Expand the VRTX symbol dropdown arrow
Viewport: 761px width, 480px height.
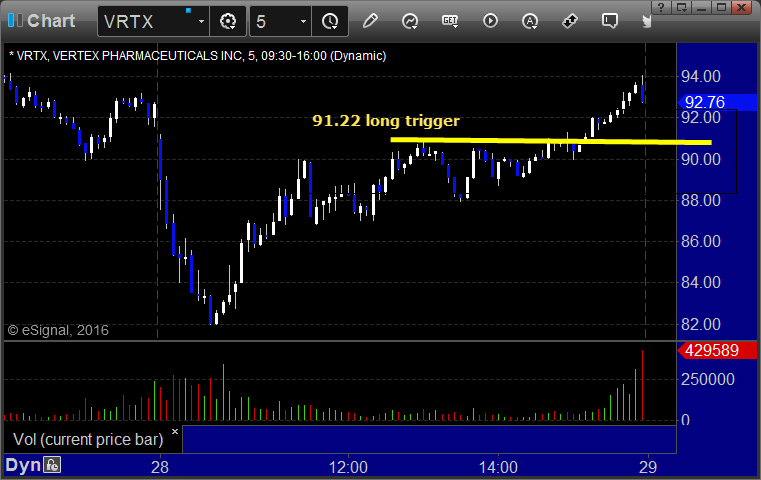[201, 22]
